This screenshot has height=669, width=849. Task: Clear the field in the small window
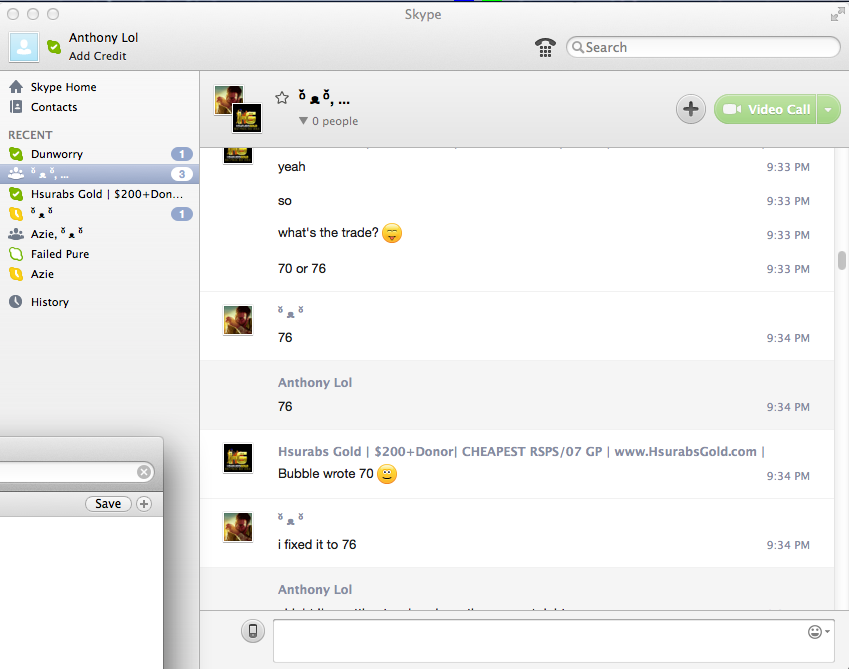click(x=143, y=472)
